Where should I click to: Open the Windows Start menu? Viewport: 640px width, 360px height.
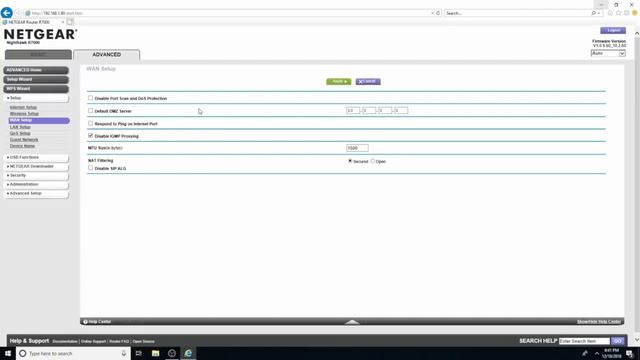click(x=8, y=353)
